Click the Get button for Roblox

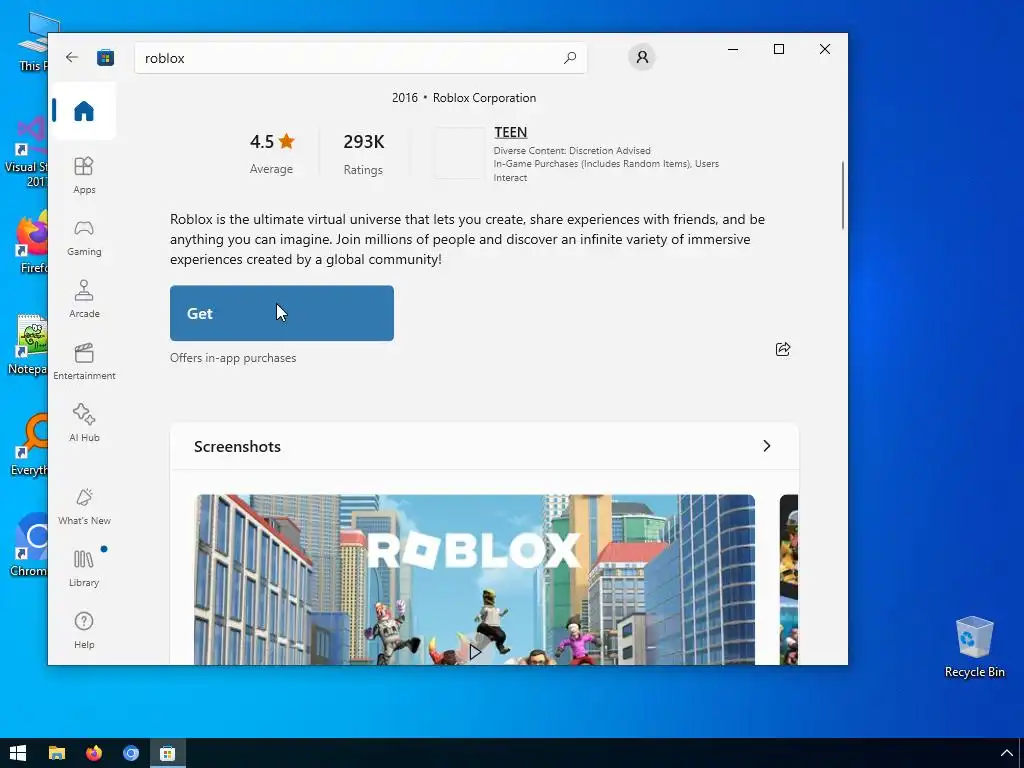(281, 313)
